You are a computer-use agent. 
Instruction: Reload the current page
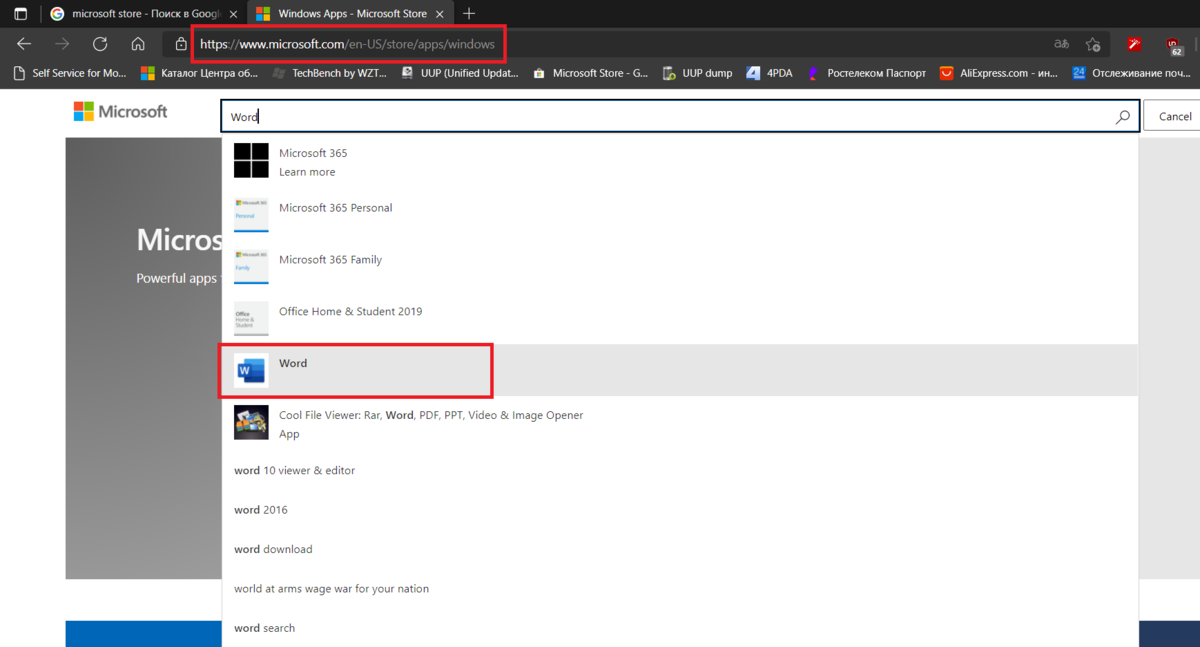point(100,44)
